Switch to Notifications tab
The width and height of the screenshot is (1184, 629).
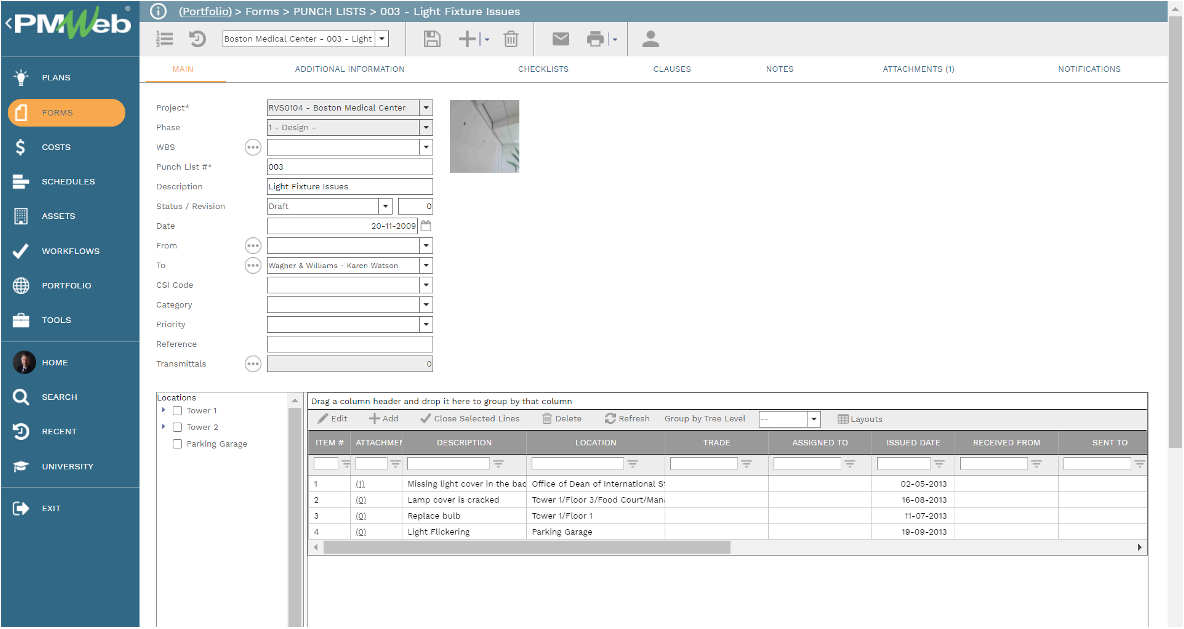[1089, 69]
